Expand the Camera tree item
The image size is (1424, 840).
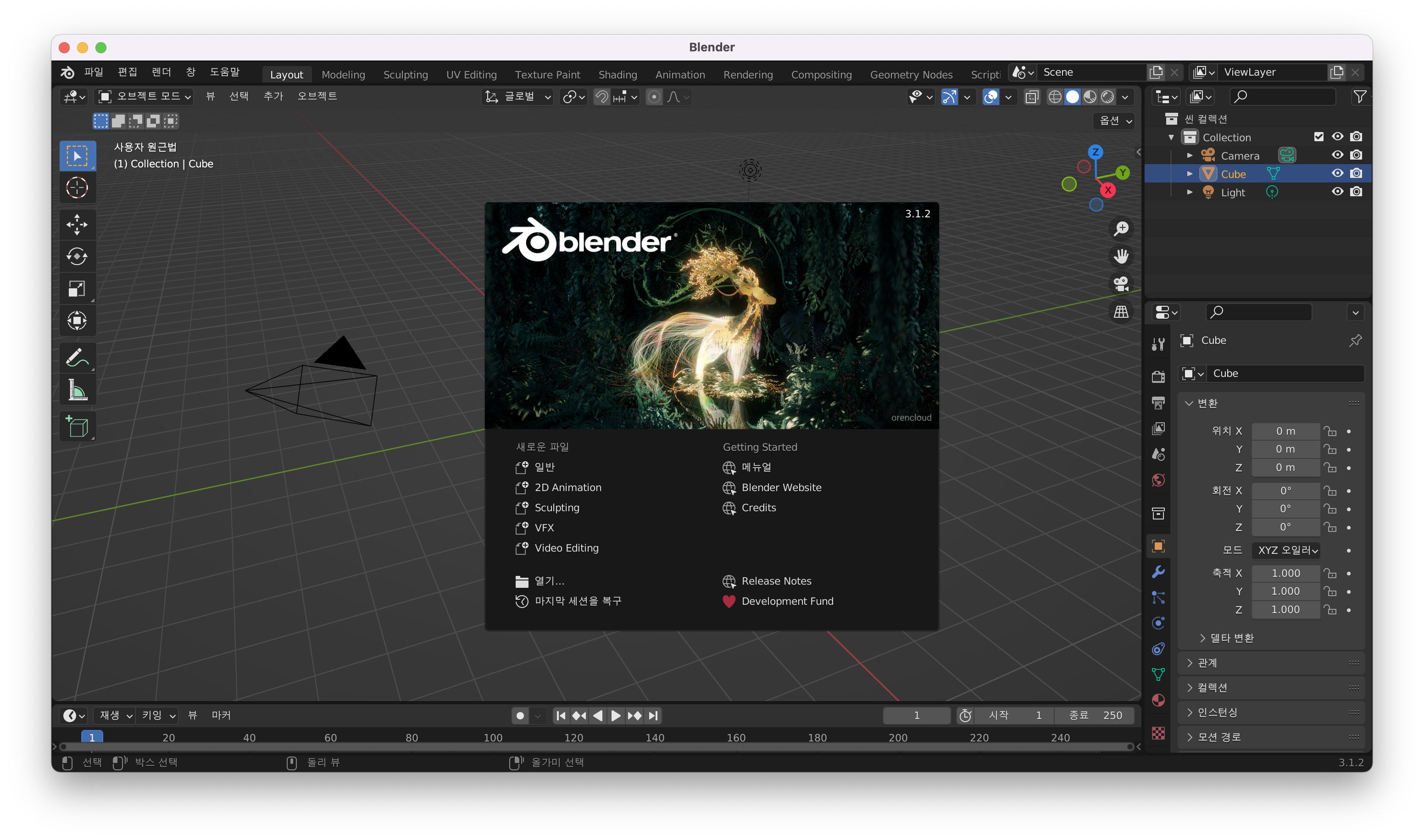coord(1190,155)
